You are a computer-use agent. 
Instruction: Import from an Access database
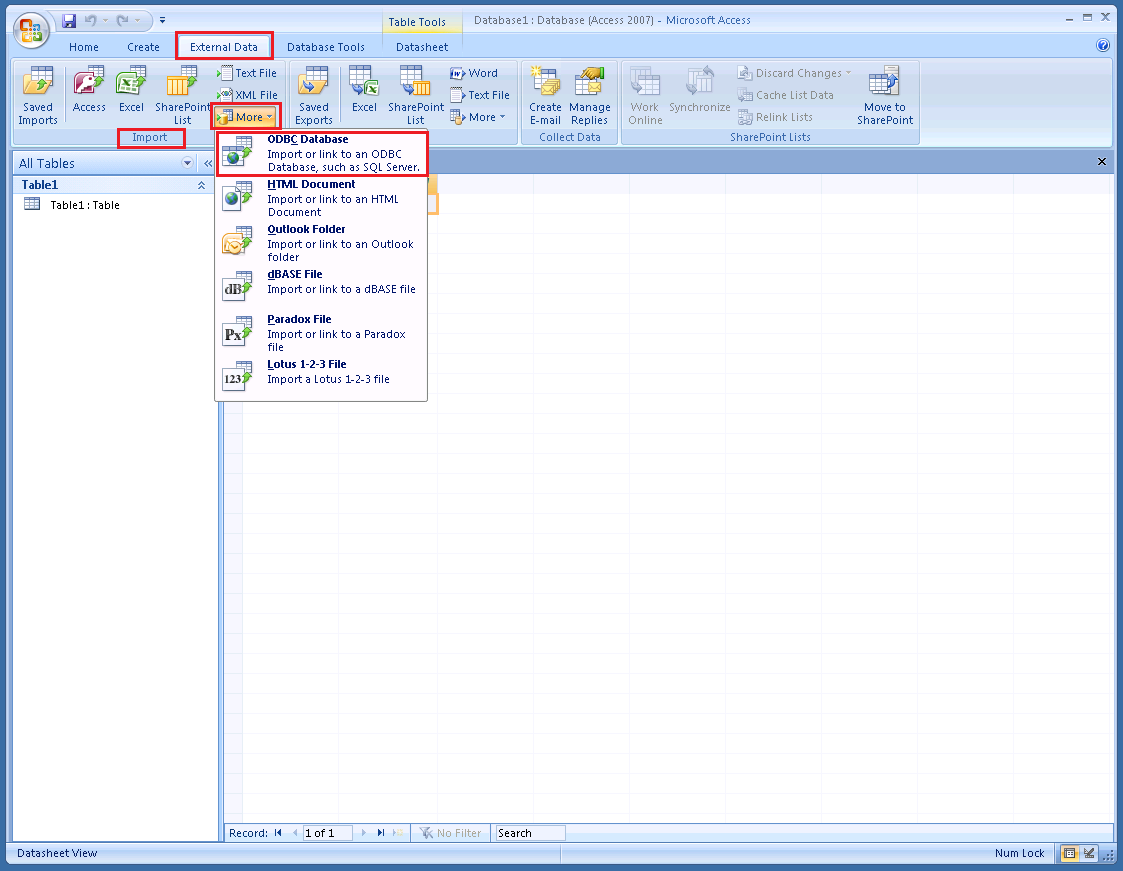(x=89, y=90)
